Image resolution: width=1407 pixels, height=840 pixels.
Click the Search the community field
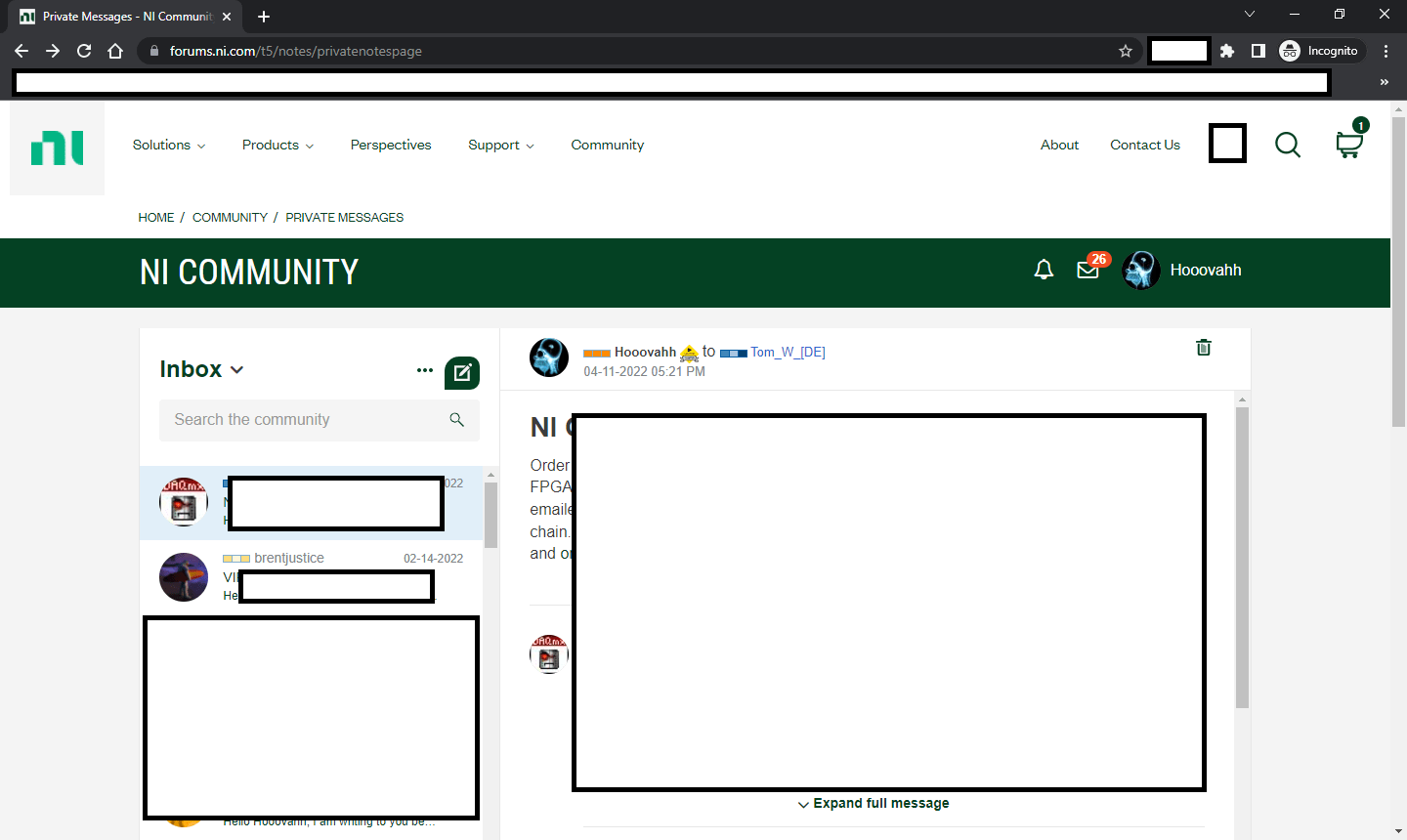coord(303,420)
